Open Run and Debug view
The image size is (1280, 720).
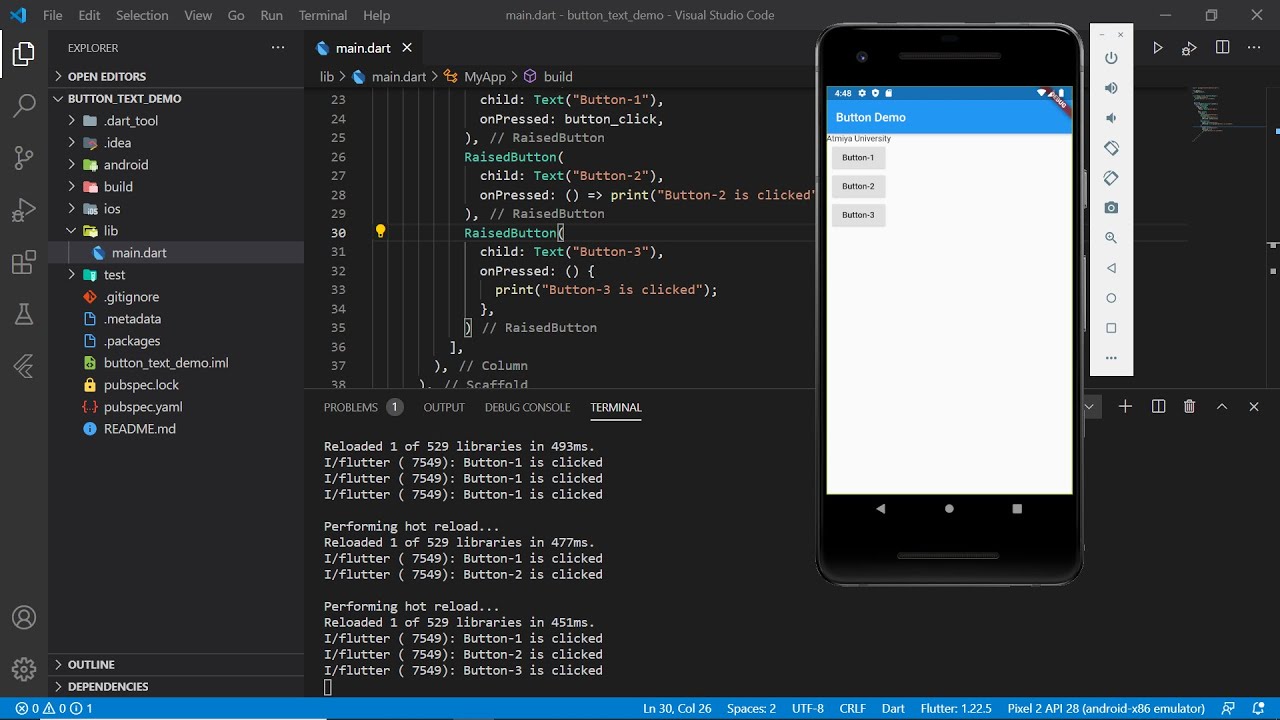[24, 210]
